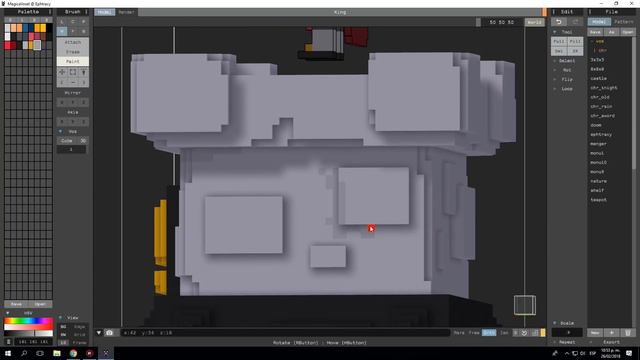Select the L line brush mode

(x=62, y=22)
